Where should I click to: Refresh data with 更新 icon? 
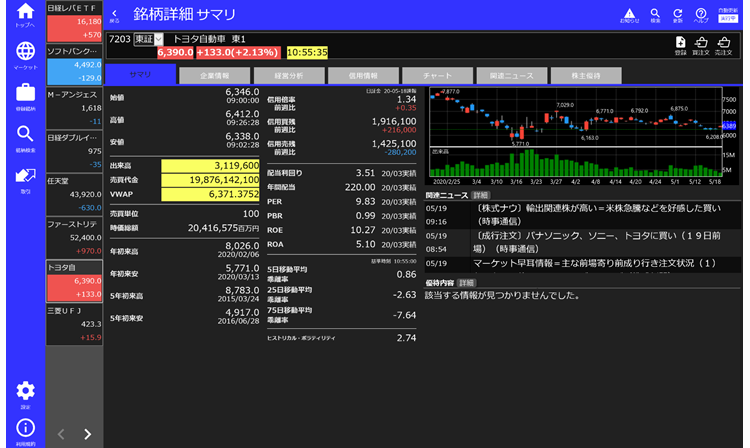[x=678, y=15]
